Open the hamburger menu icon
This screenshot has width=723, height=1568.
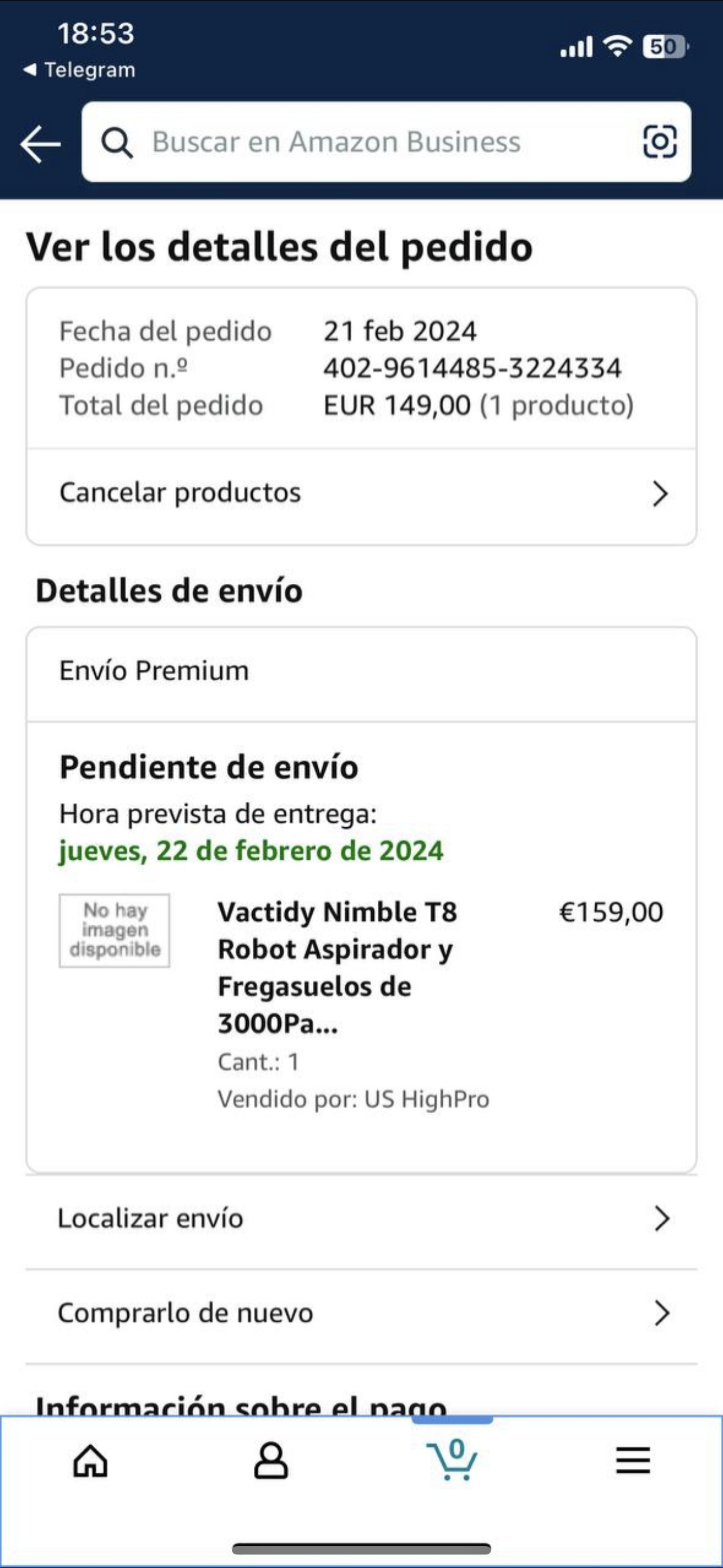pos(633,1461)
